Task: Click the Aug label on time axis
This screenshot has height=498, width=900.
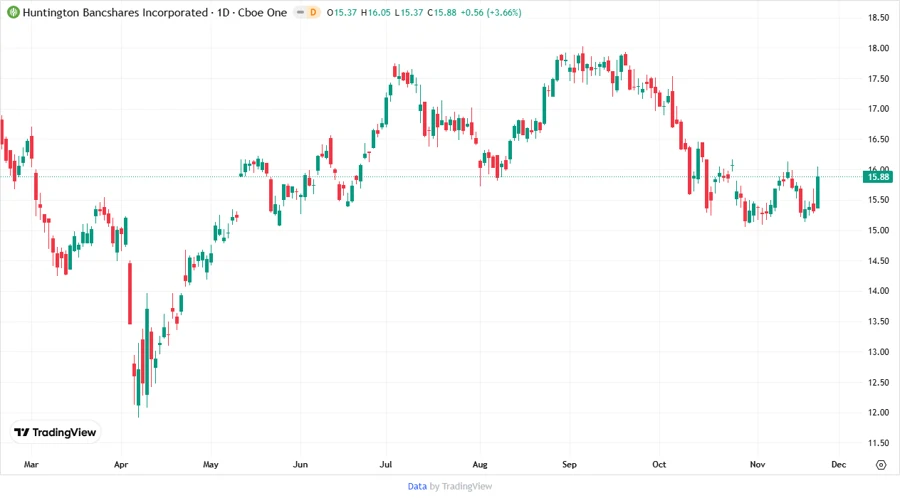Action: pos(480,464)
